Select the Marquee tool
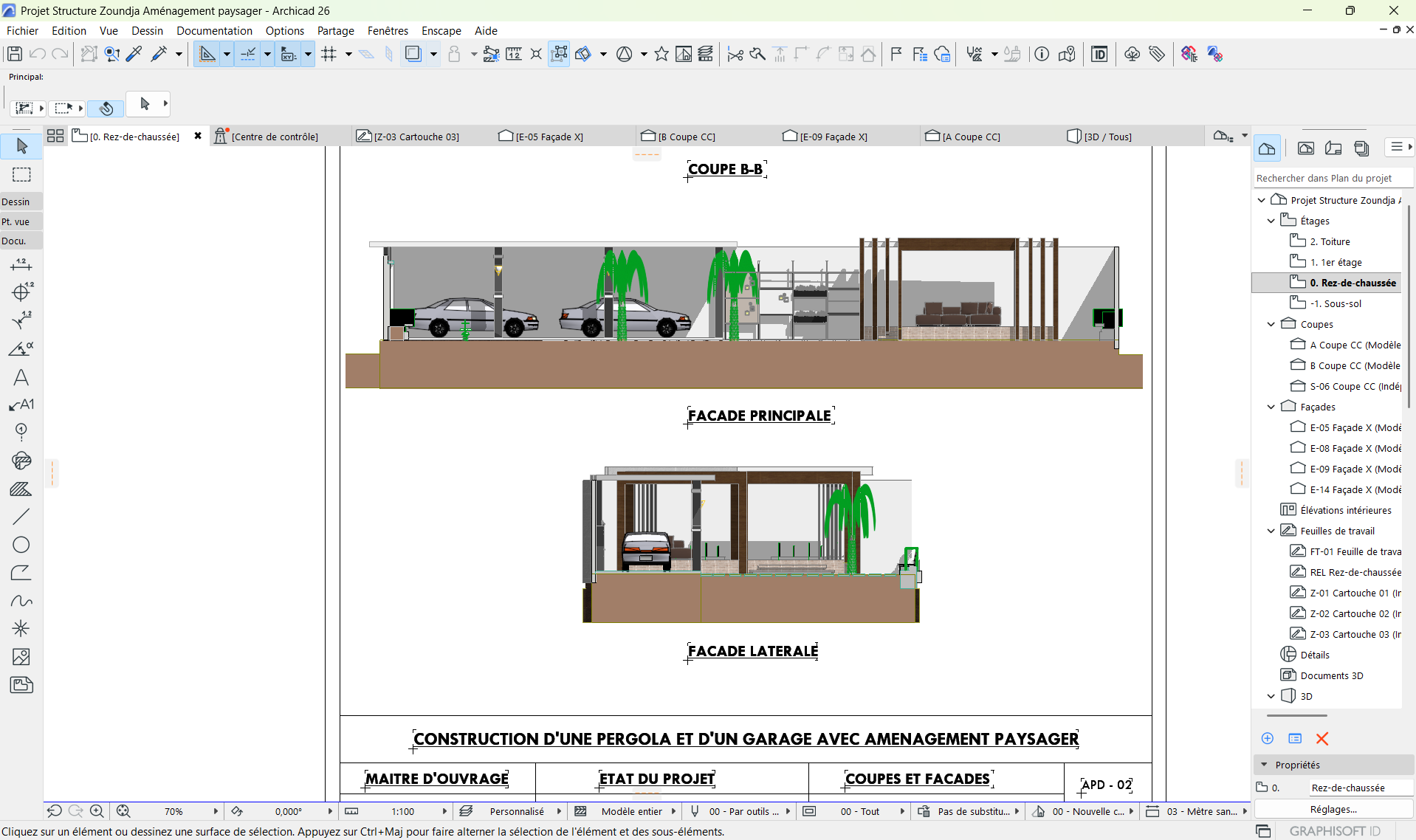 click(x=21, y=175)
